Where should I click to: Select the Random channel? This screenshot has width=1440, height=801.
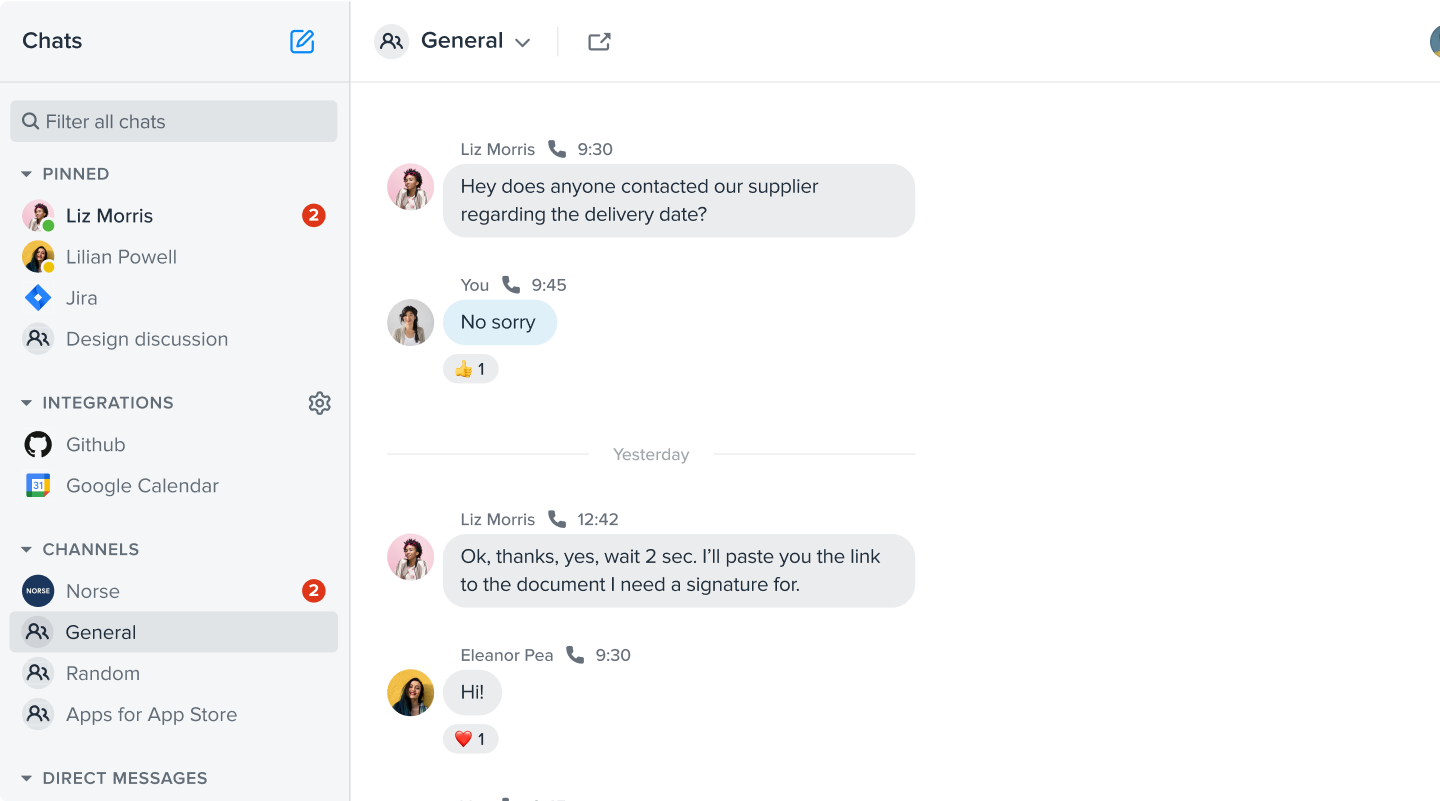(x=102, y=673)
